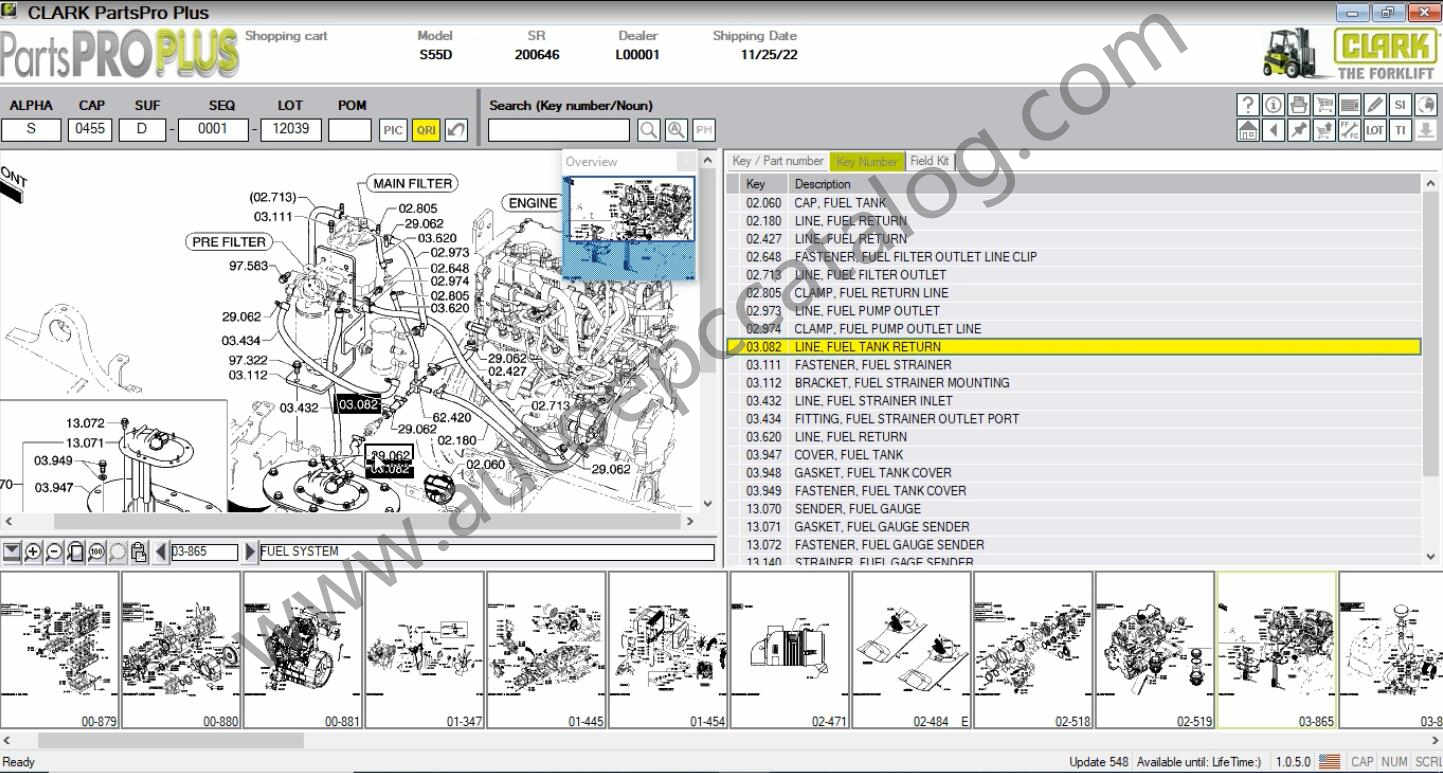The image size is (1443, 773).
Task: Switch to Key / Part number tab
Action: coord(777,161)
